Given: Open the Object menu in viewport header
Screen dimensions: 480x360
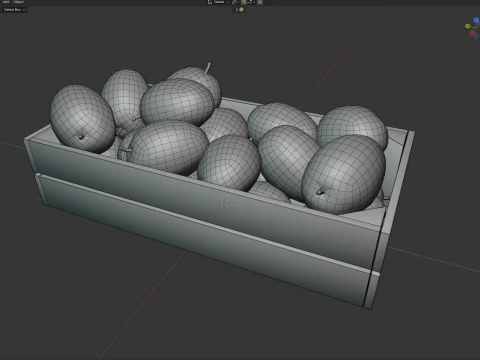Looking at the screenshot, I should point(18,2).
